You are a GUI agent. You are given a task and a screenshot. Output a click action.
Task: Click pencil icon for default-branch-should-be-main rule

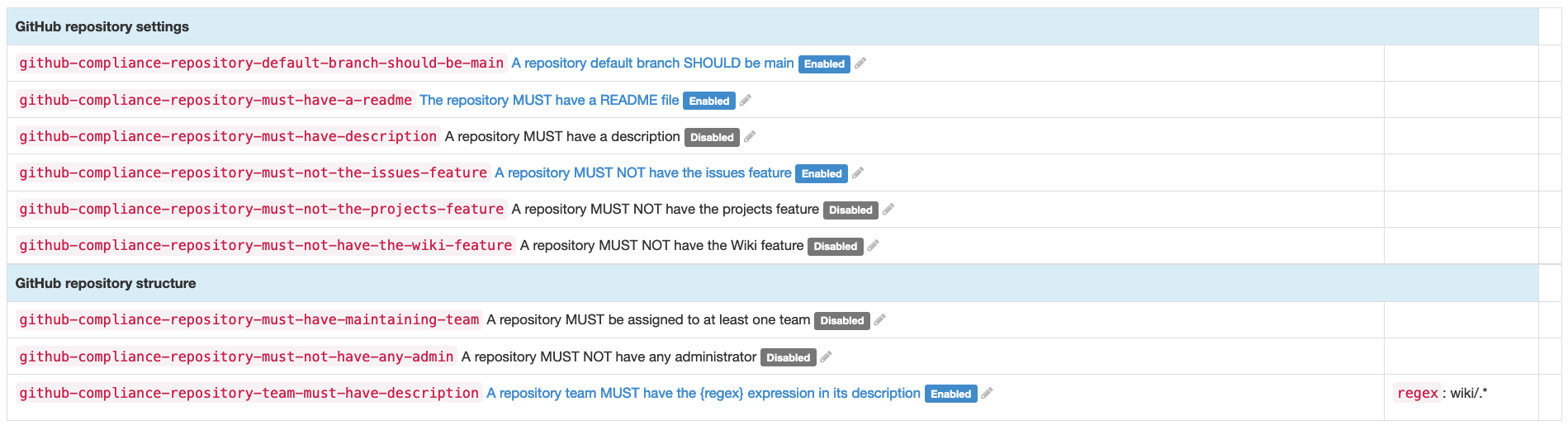coord(860,64)
